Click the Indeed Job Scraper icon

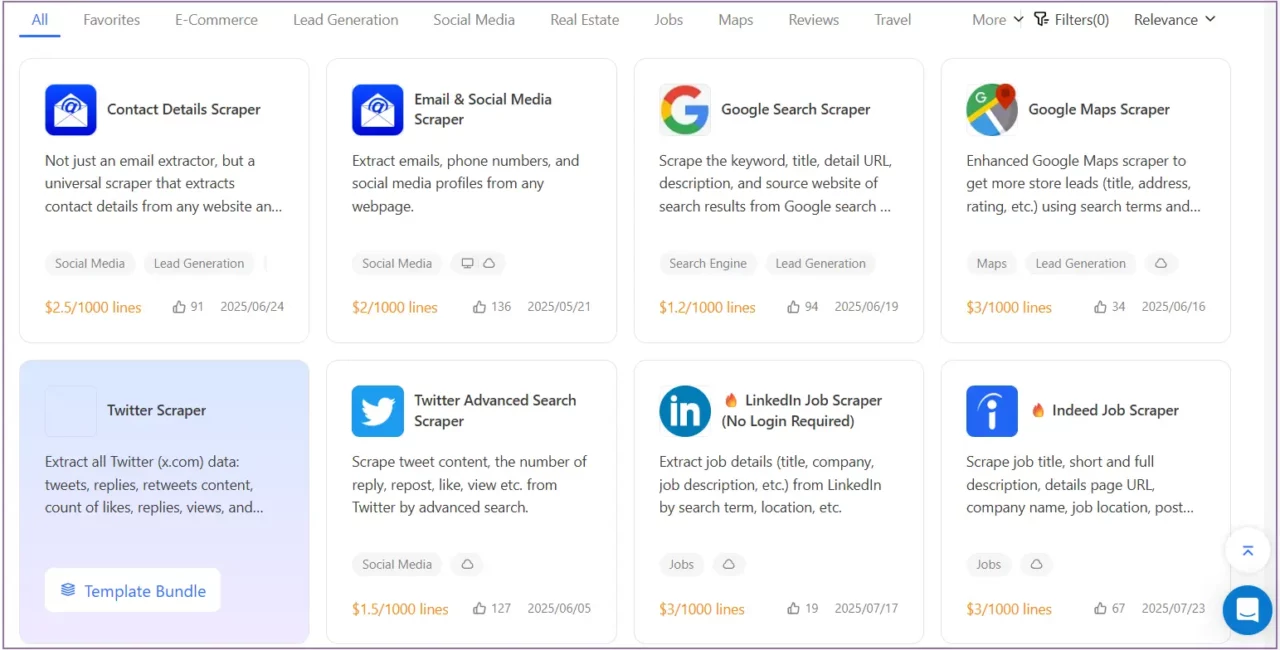(991, 411)
